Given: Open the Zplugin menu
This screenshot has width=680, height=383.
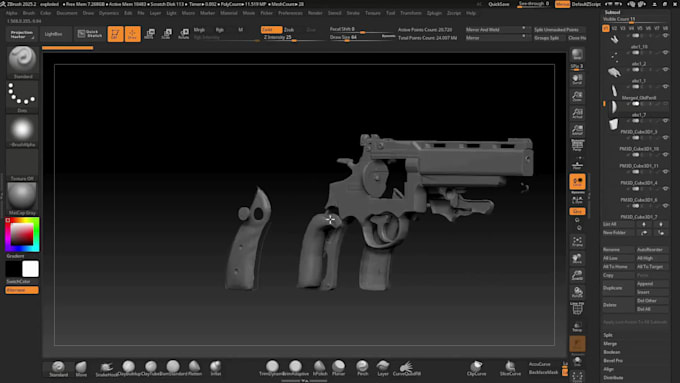Looking at the screenshot, I should click(x=434, y=13).
